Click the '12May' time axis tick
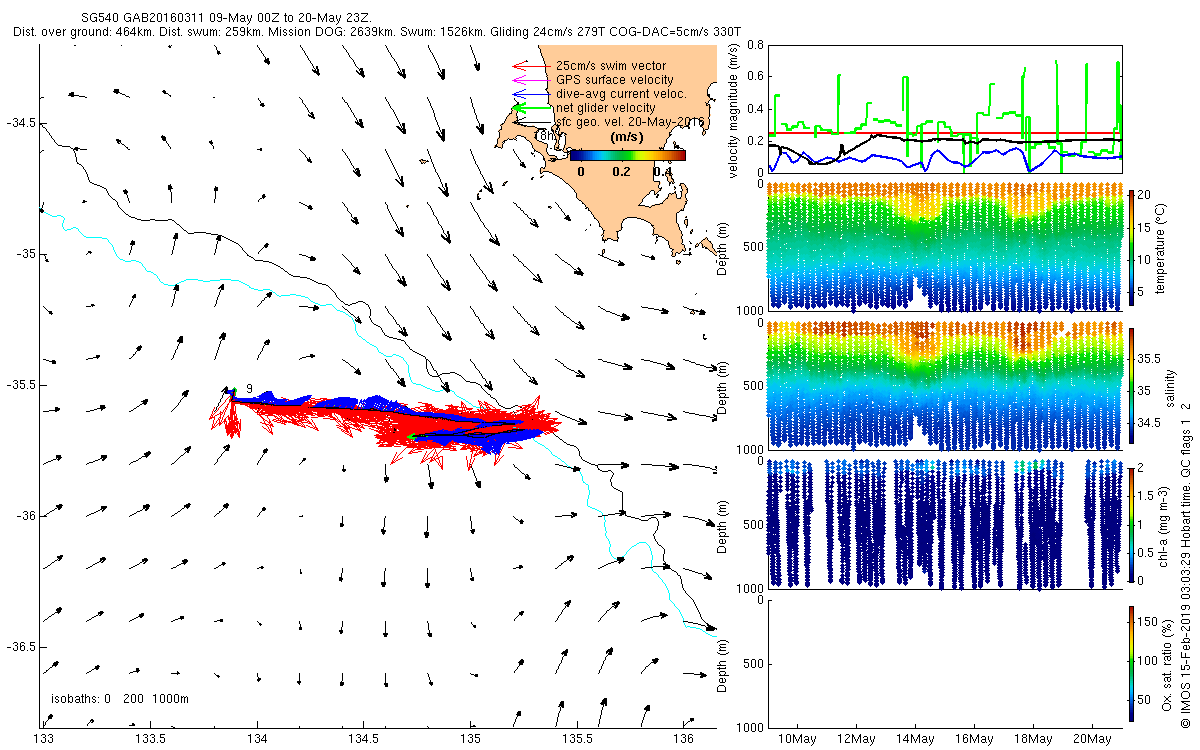This screenshot has height=750, width=1200. (857, 740)
